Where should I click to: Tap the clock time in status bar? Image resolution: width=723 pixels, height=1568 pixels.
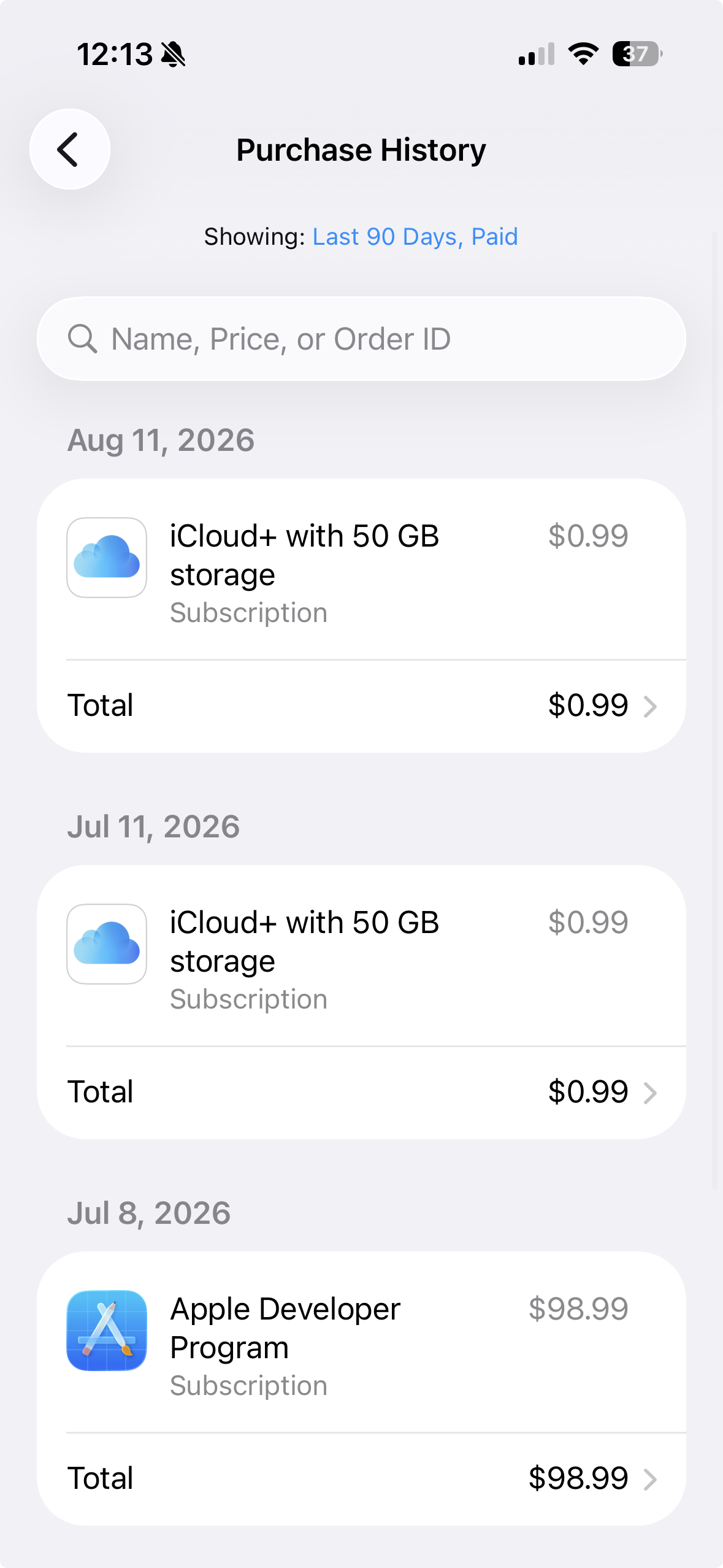click(x=115, y=54)
